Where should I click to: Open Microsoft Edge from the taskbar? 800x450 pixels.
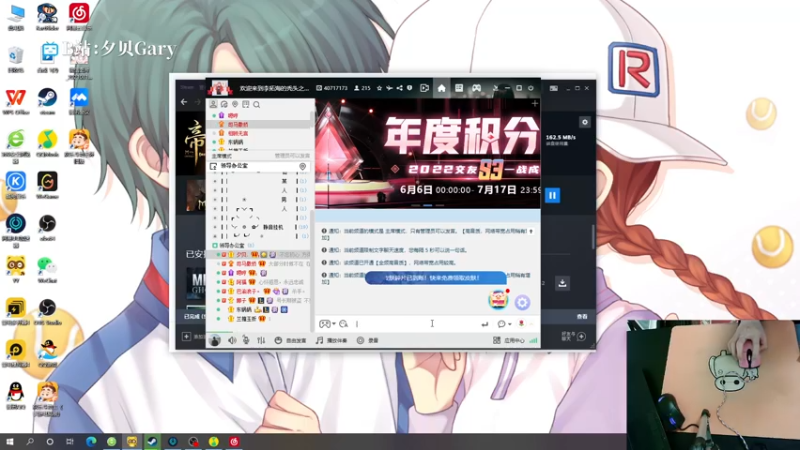(91, 441)
